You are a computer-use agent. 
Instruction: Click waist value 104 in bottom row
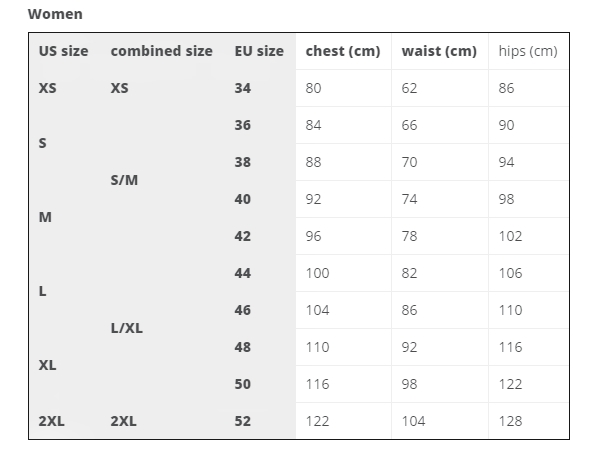(413, 421)
